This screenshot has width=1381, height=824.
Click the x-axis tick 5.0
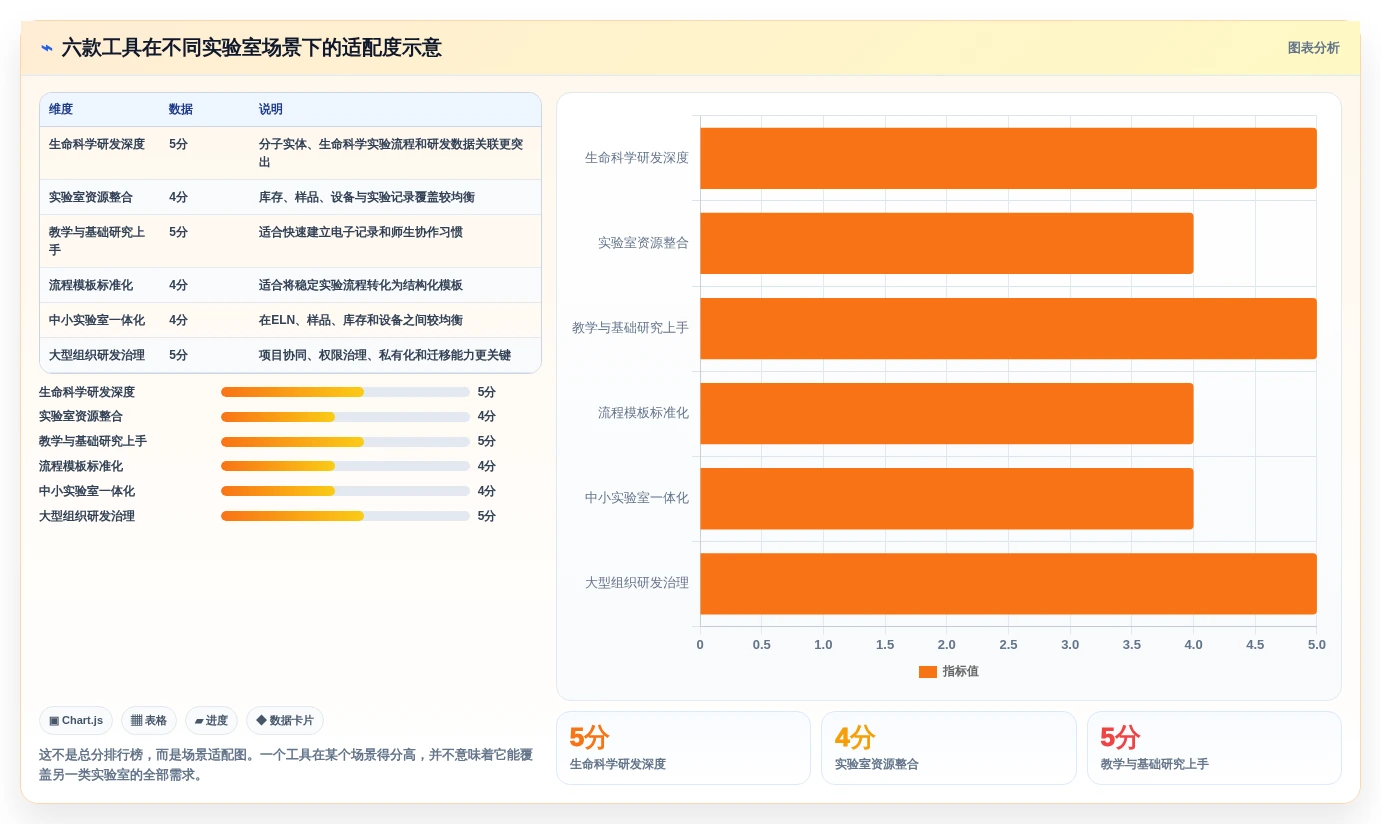tap(1317, 645)
